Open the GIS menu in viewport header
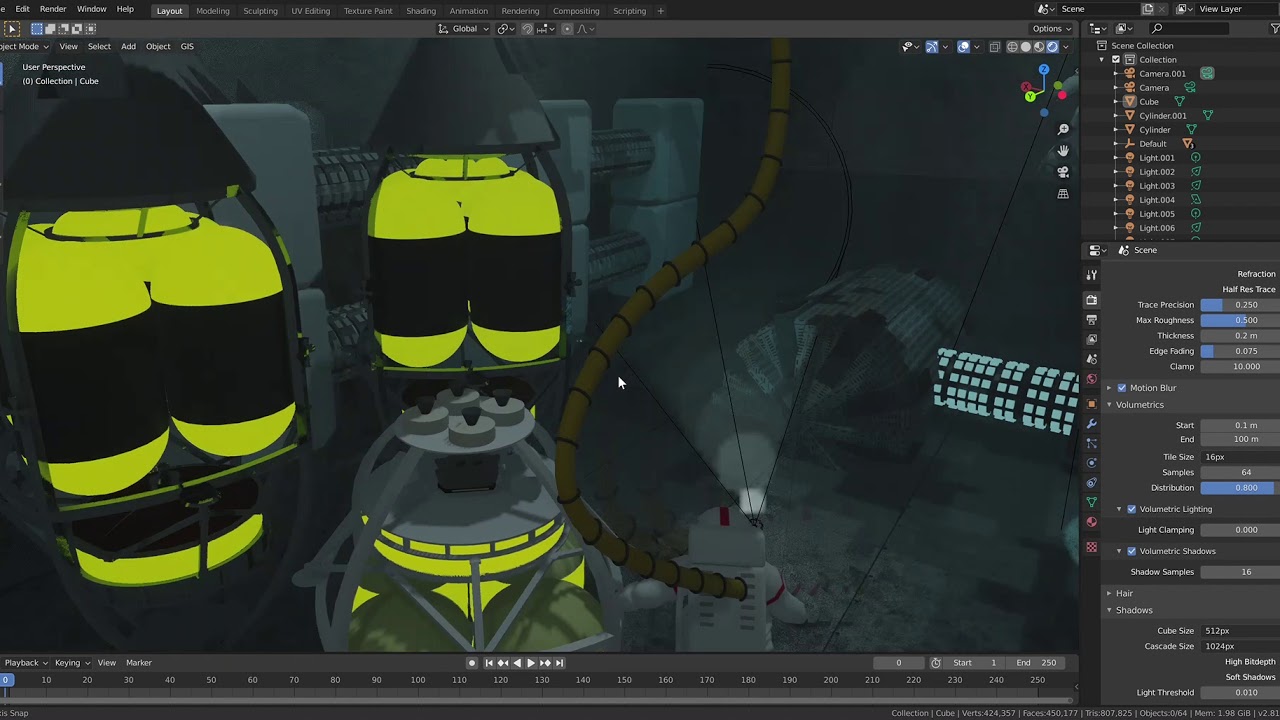Viewport: 1280px width, 720px height. 187,46
